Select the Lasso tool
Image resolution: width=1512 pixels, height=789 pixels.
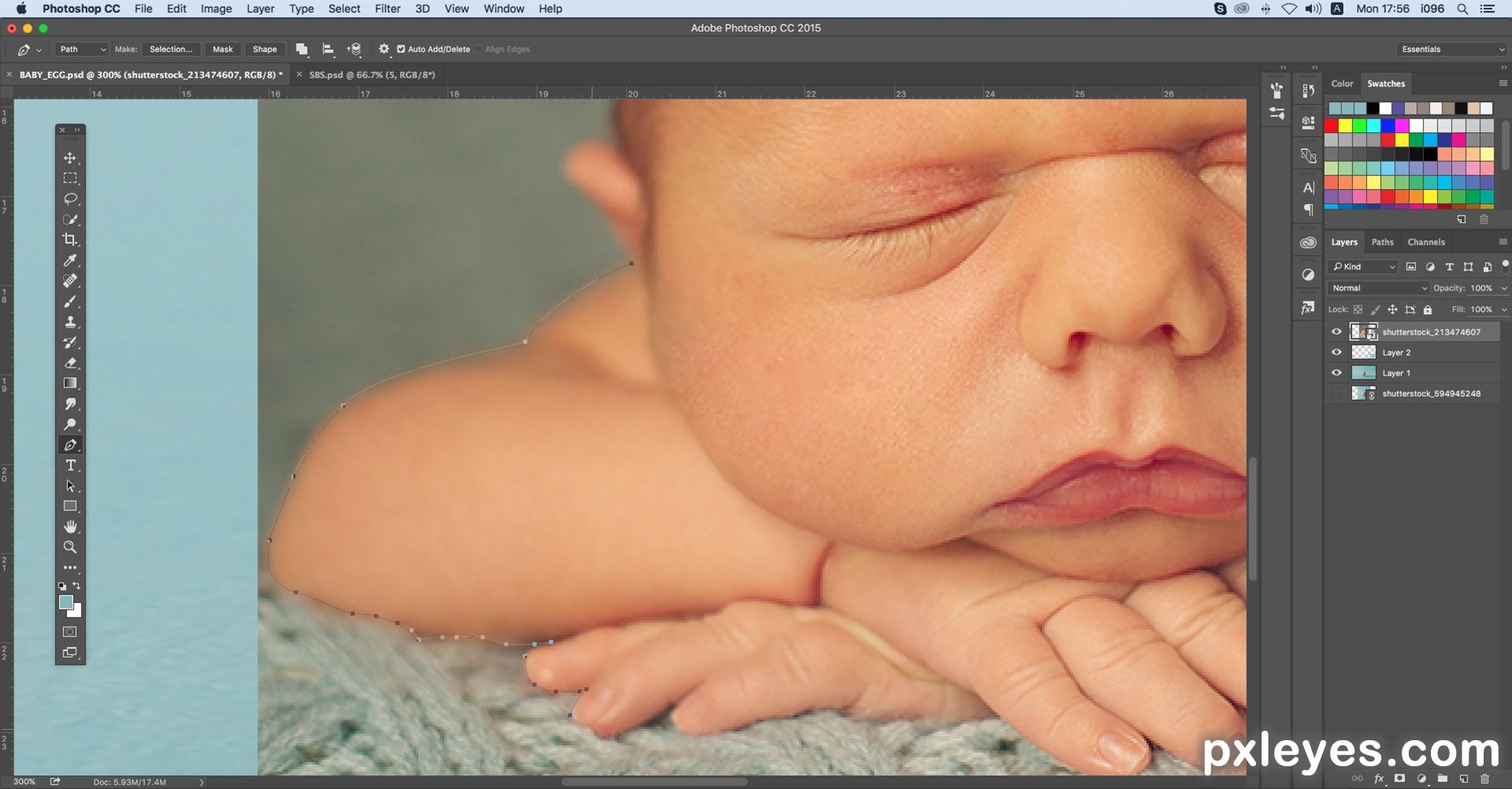point(70,198)
